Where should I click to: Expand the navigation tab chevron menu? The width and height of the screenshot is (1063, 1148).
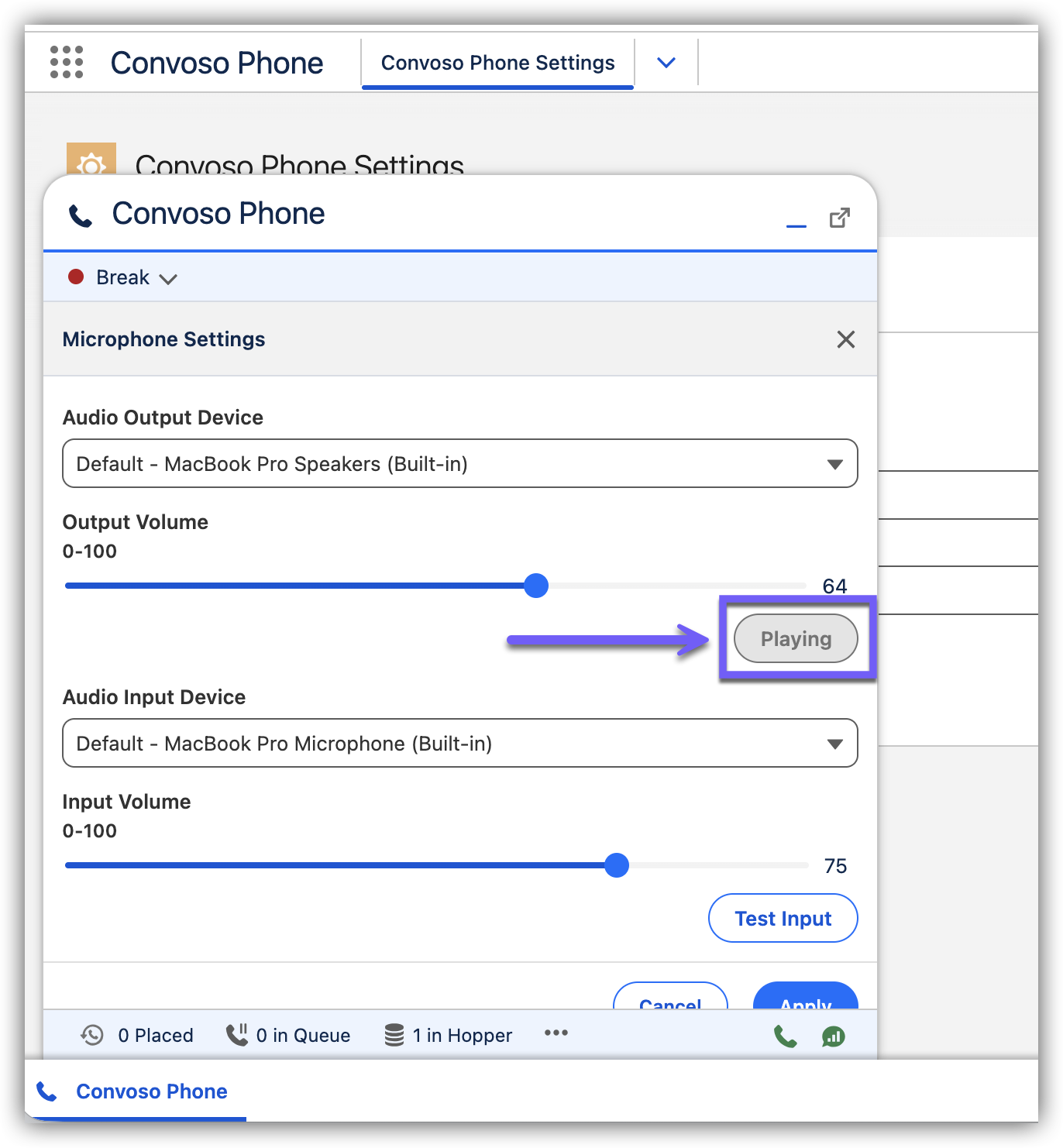pos(666,63)
